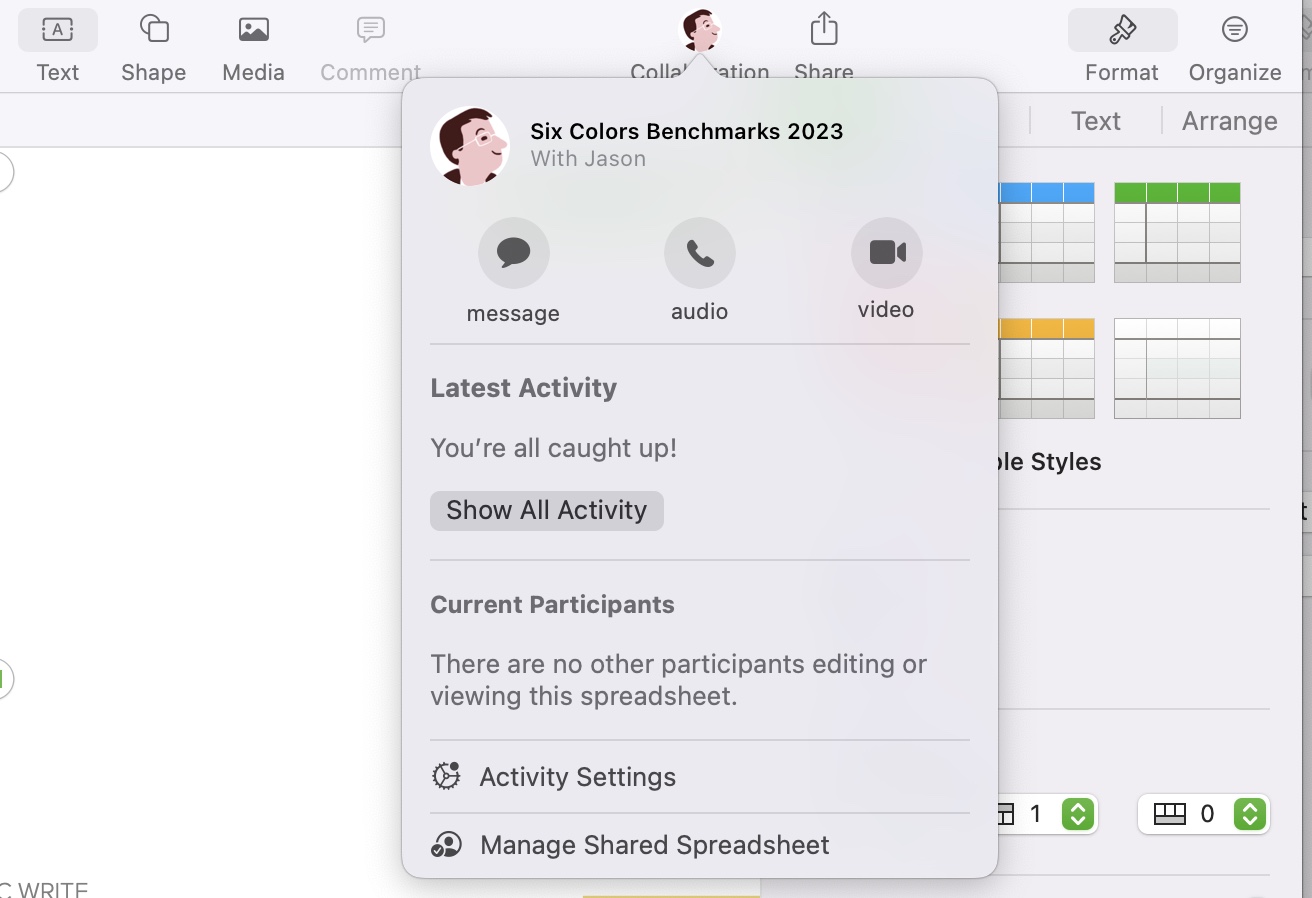Open the Share toolbar button
Viewport: 1312px width, 898px height.
tap(824, 47)
